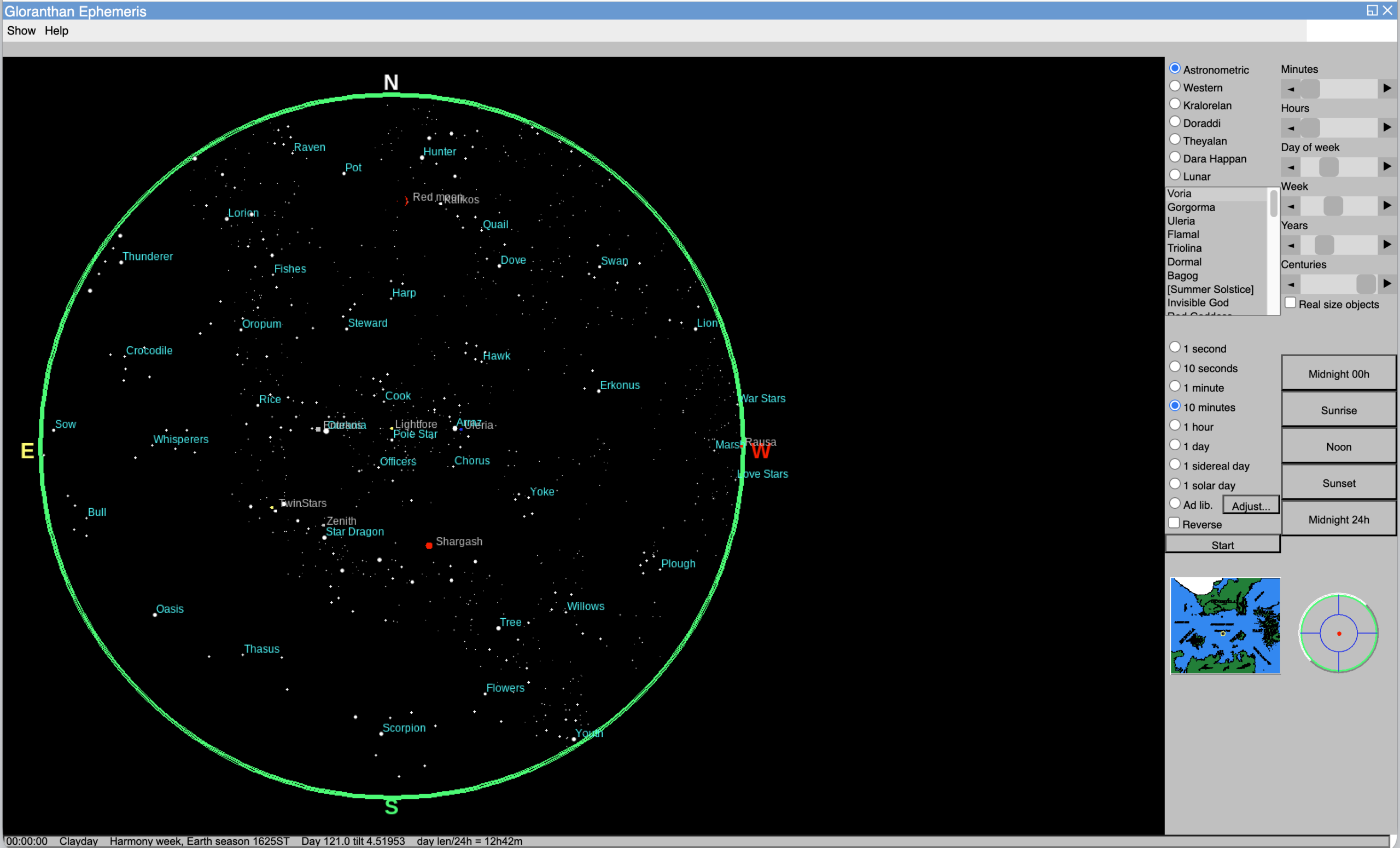The width and height of the screenshot is (1400, 848).
Task: Click the Hours left arrow
Action: pyautogui.click(x=1291, y=128)
